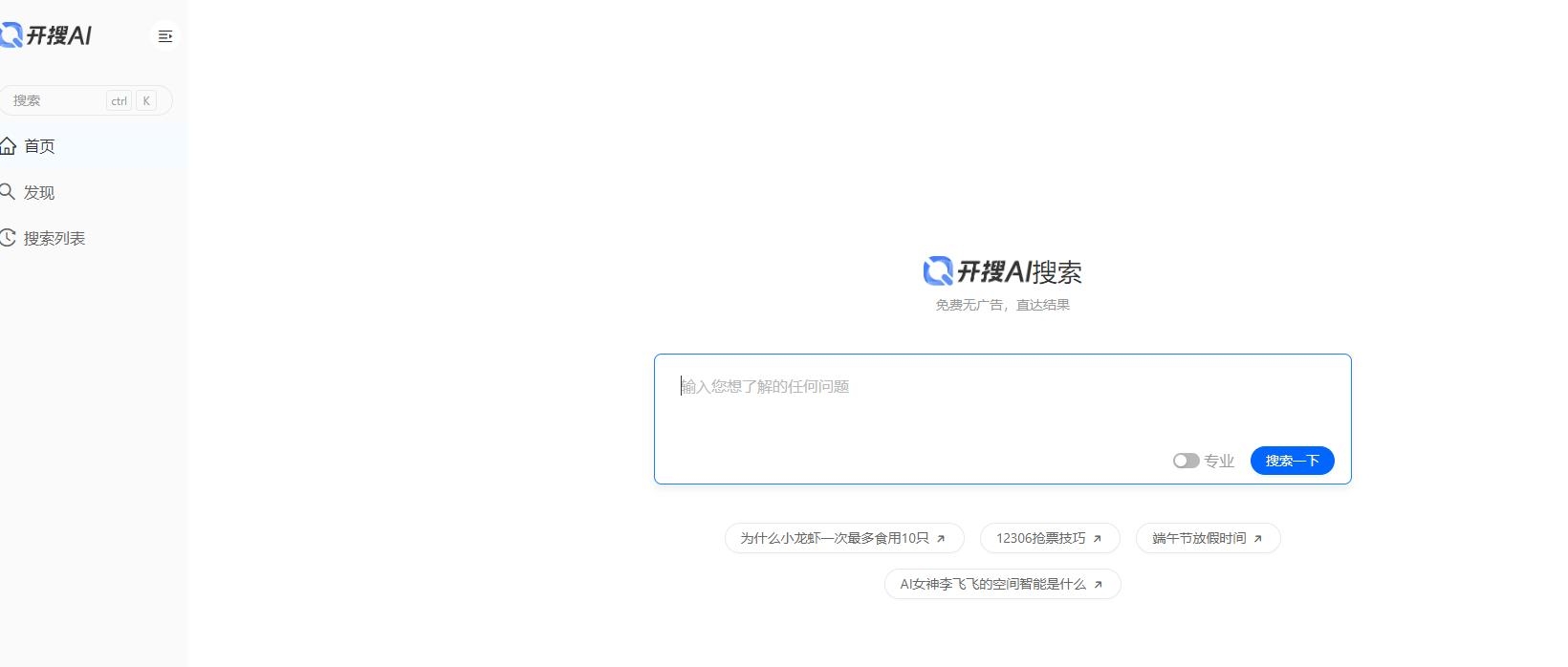Click the K shortcut key badge
The image size is (1568, 667).
pos(146,100)
